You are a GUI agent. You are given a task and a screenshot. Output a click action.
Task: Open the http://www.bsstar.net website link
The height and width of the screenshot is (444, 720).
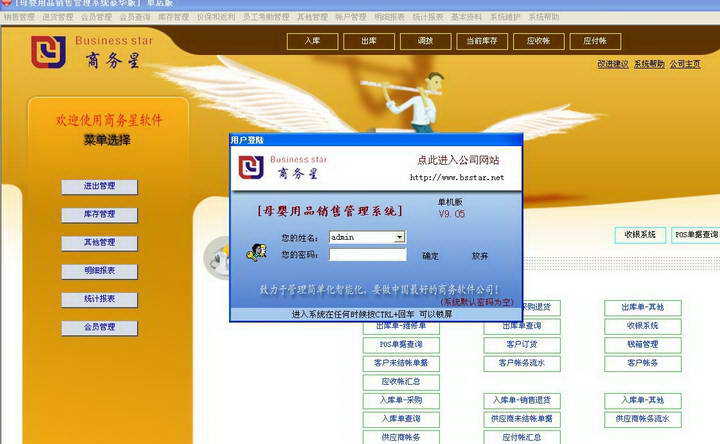[457, 177]
